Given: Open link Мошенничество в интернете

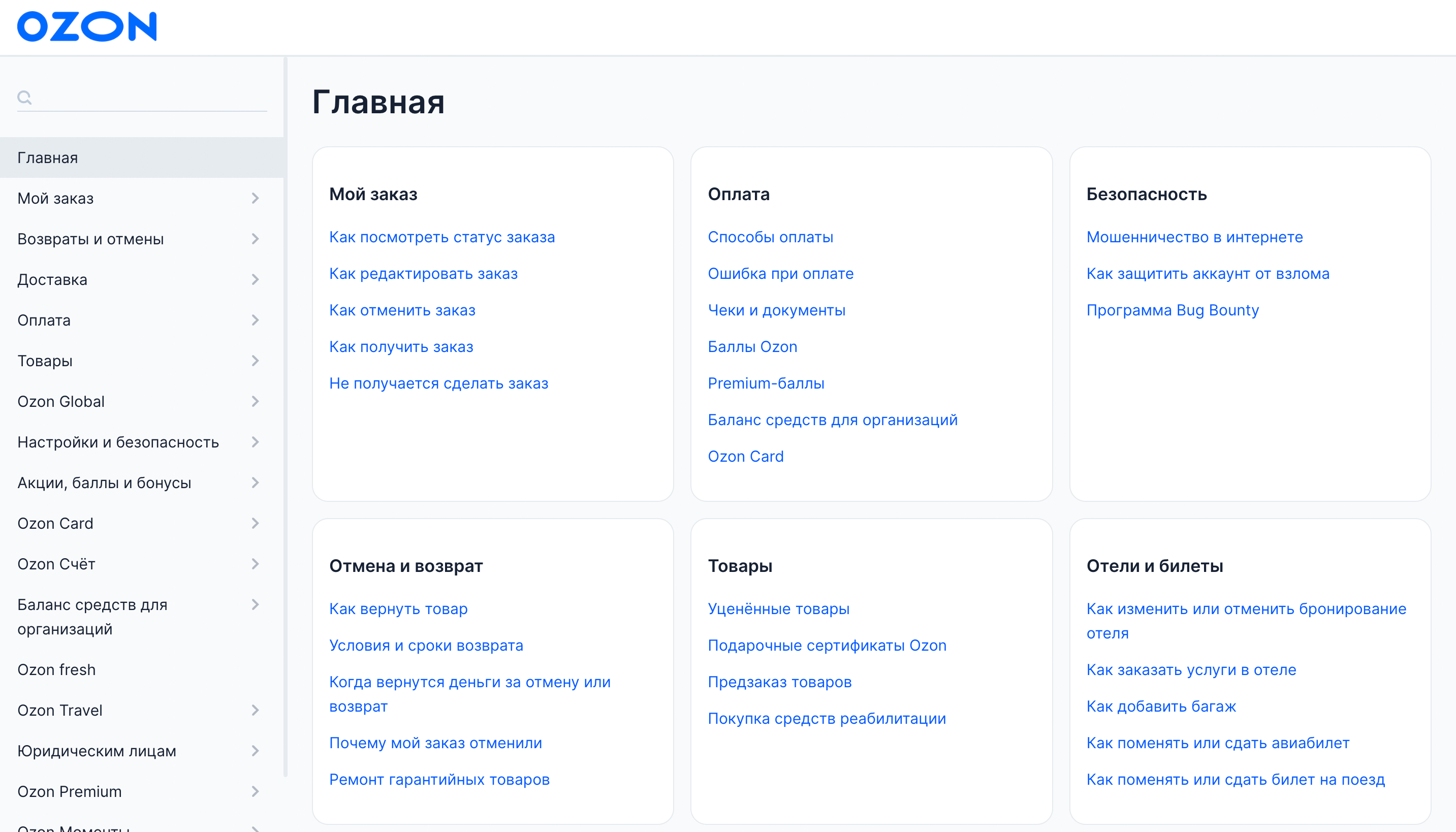Looking at the screenshot, I should pyautogui.click(x=1195, y=237).
